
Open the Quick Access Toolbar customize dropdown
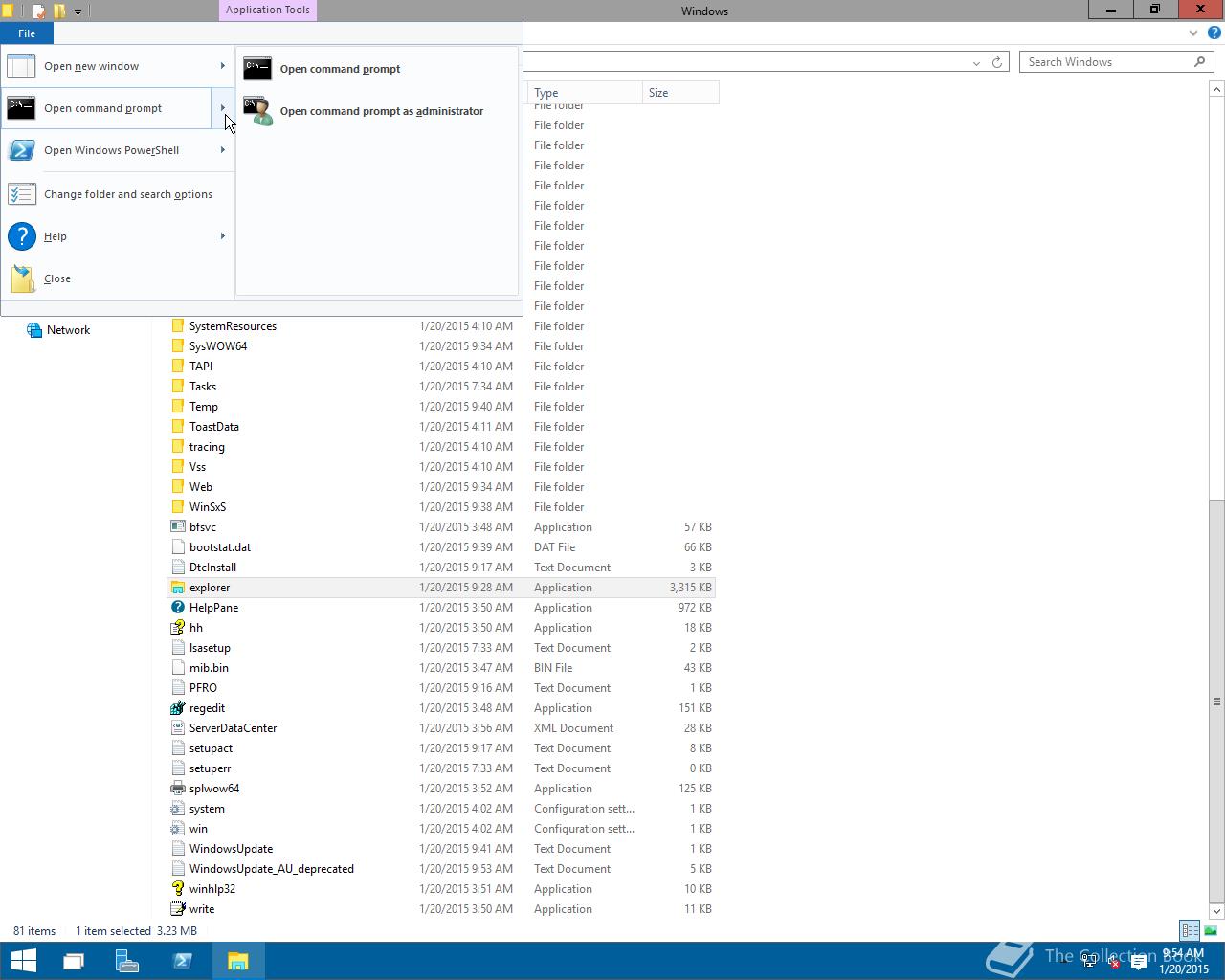coord(78,11)
